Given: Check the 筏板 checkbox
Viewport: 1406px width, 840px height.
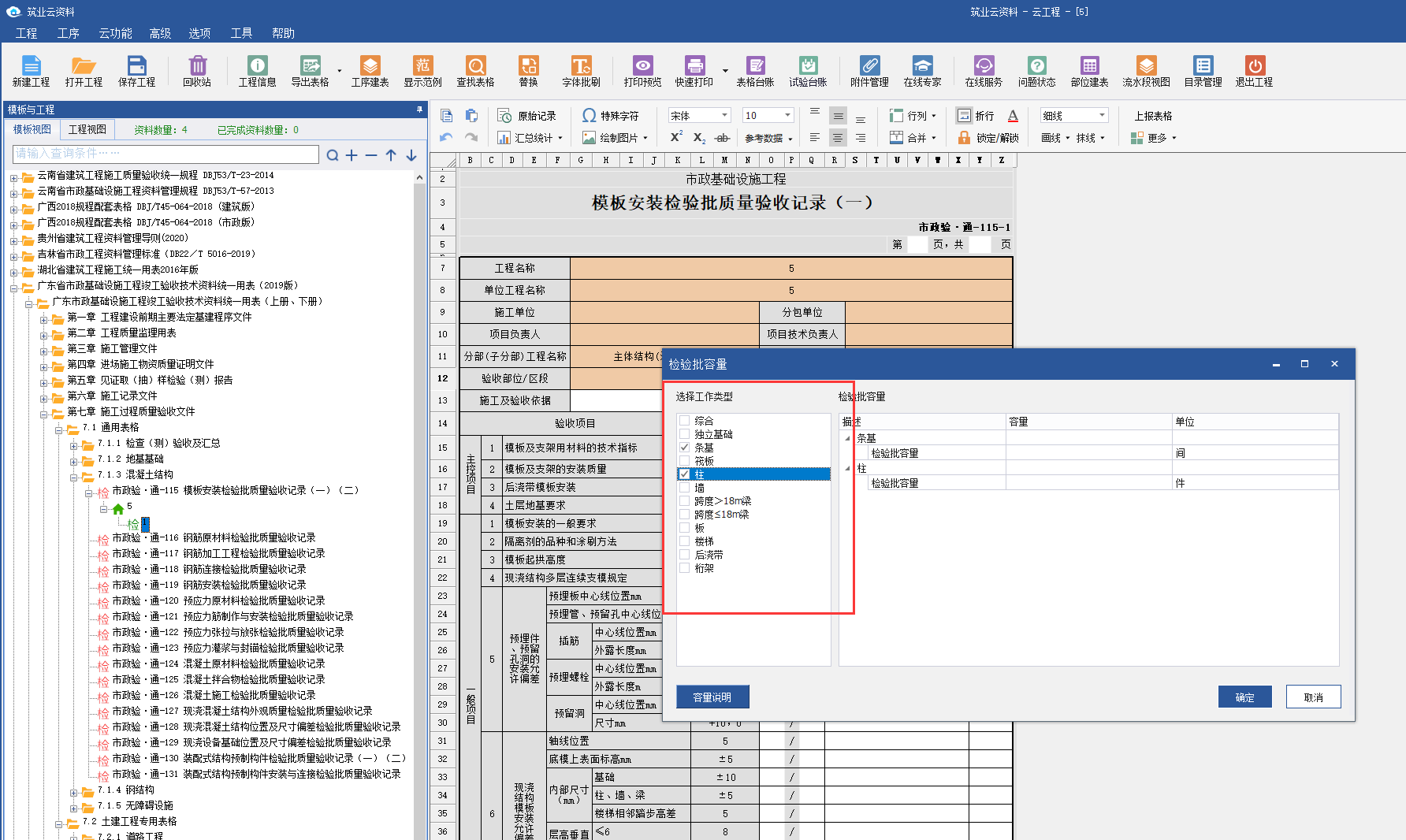Looking at the screenshot, I should coord(685,461).
